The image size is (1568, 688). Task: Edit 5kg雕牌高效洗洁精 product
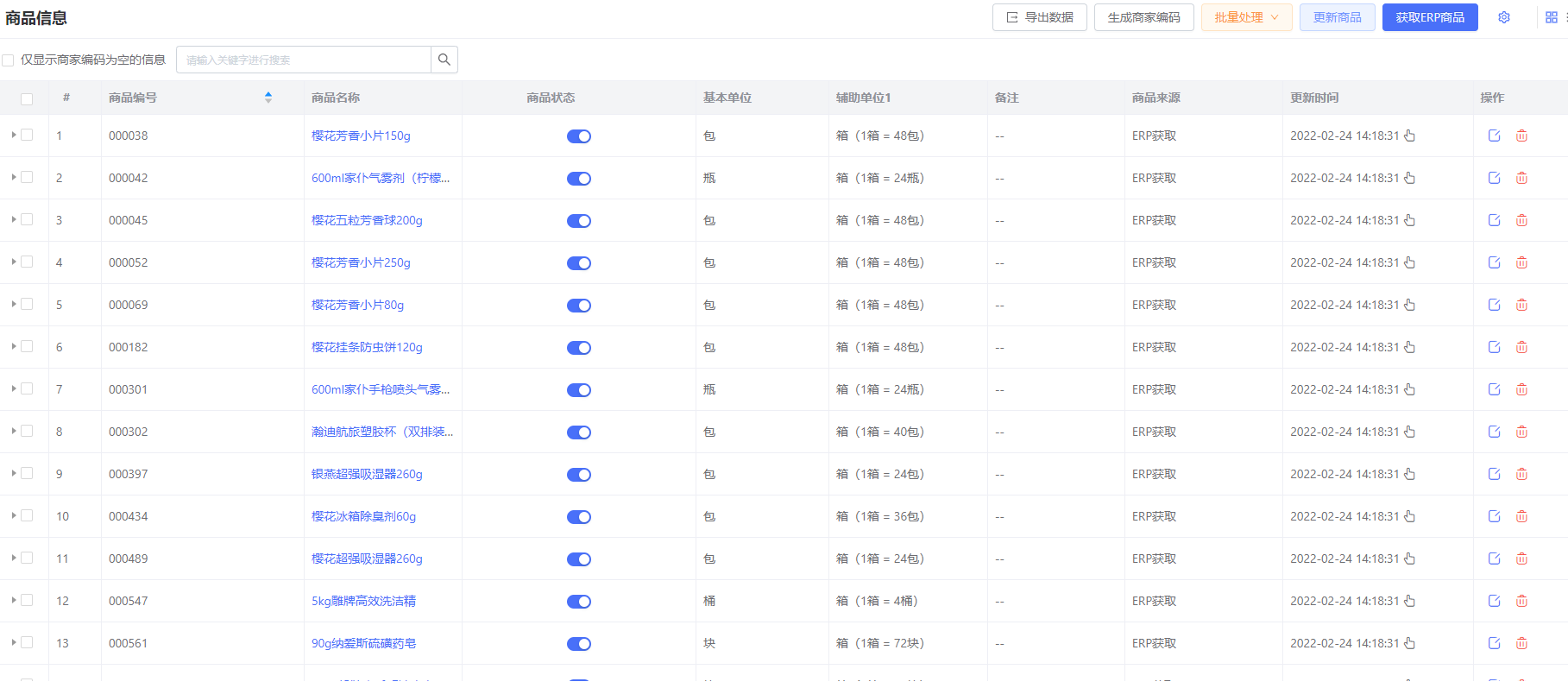tap(1494, 601)
